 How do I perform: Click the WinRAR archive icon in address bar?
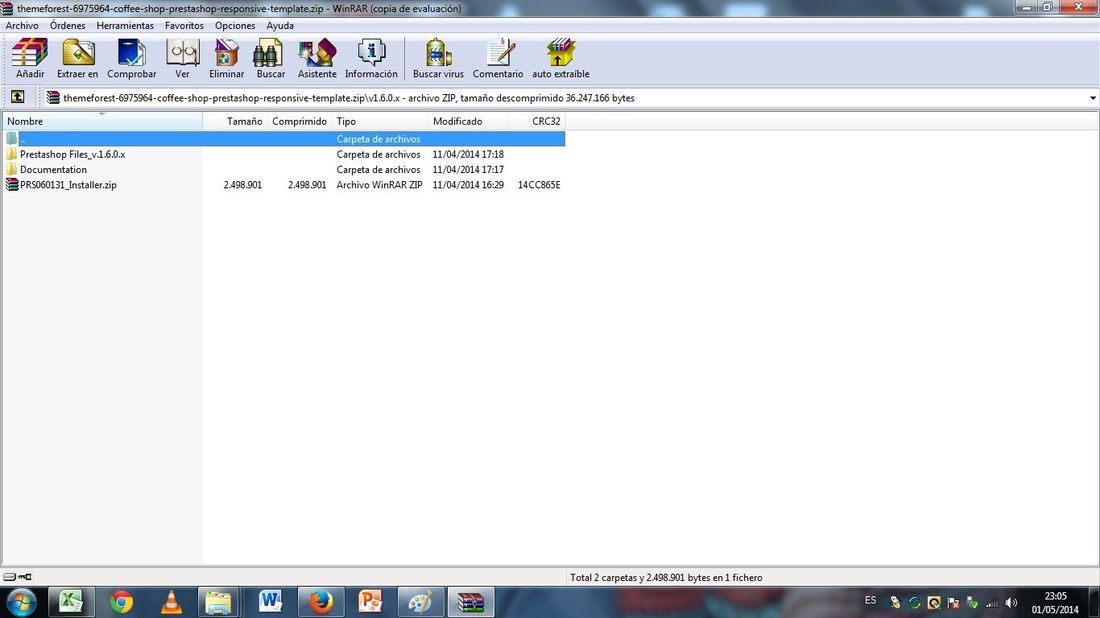click(x=53, y=98)
